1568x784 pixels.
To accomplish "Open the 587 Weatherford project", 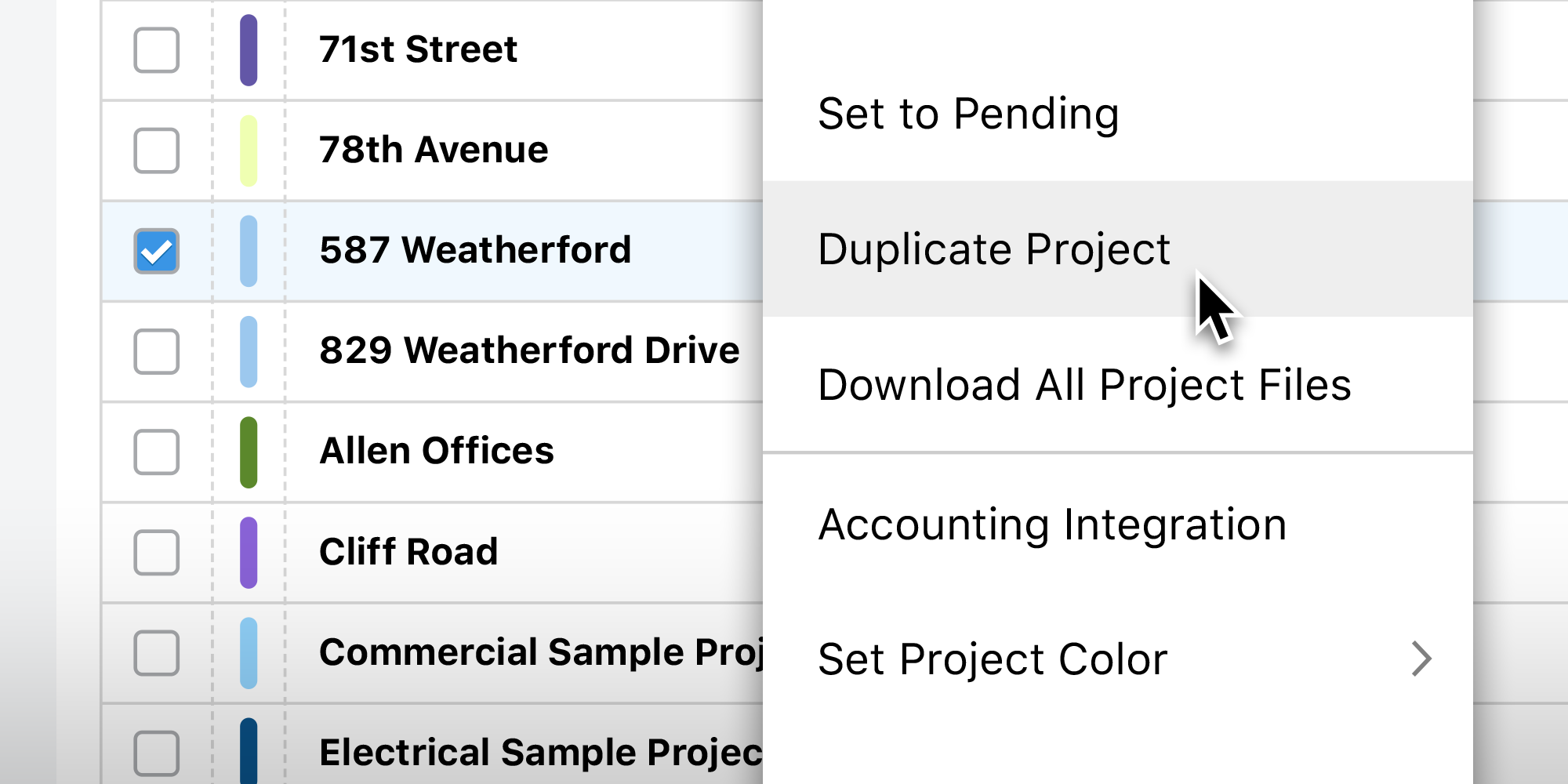I will (476, 249).
